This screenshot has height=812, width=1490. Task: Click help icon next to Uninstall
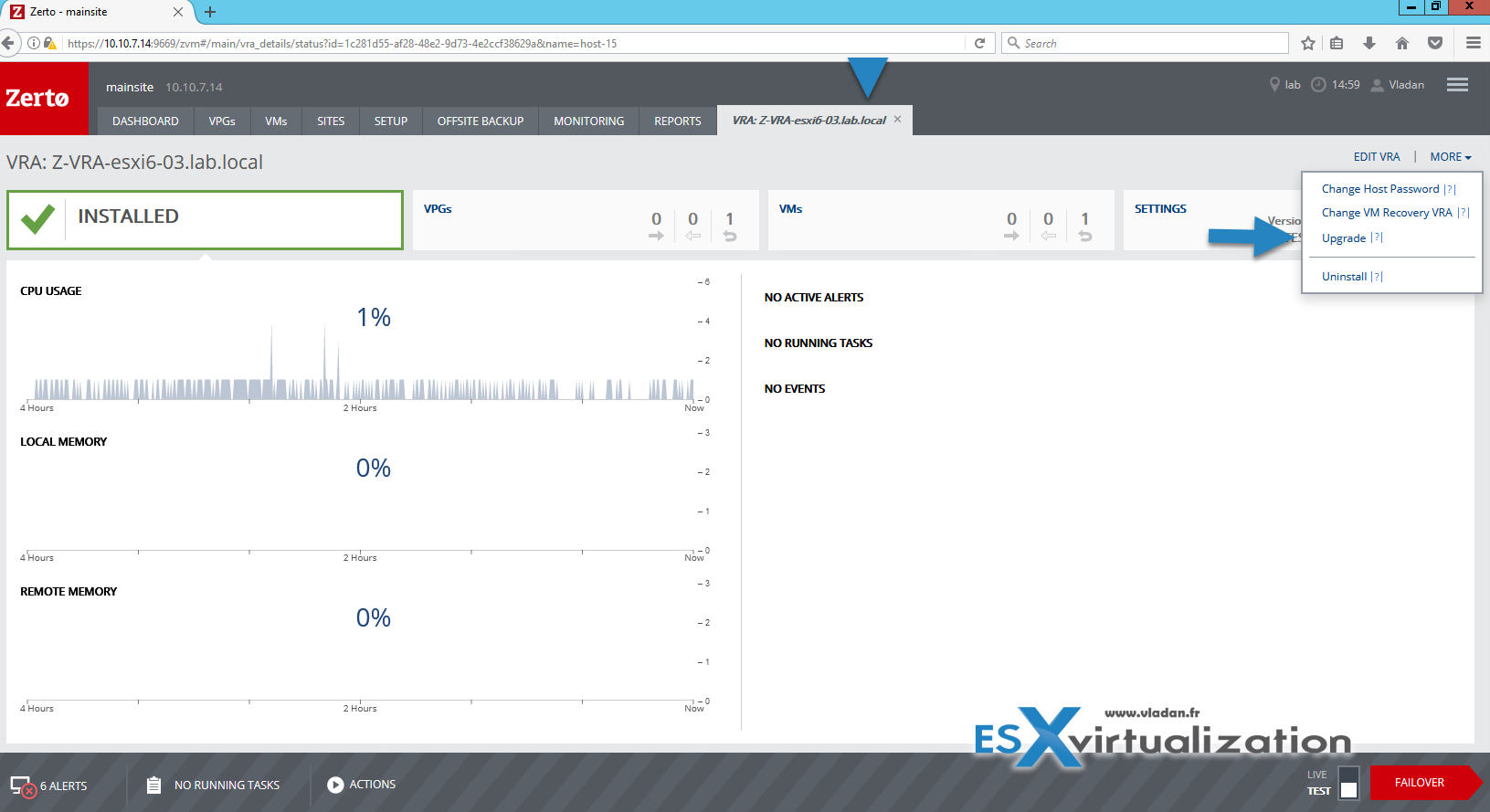pos(1378,277)
